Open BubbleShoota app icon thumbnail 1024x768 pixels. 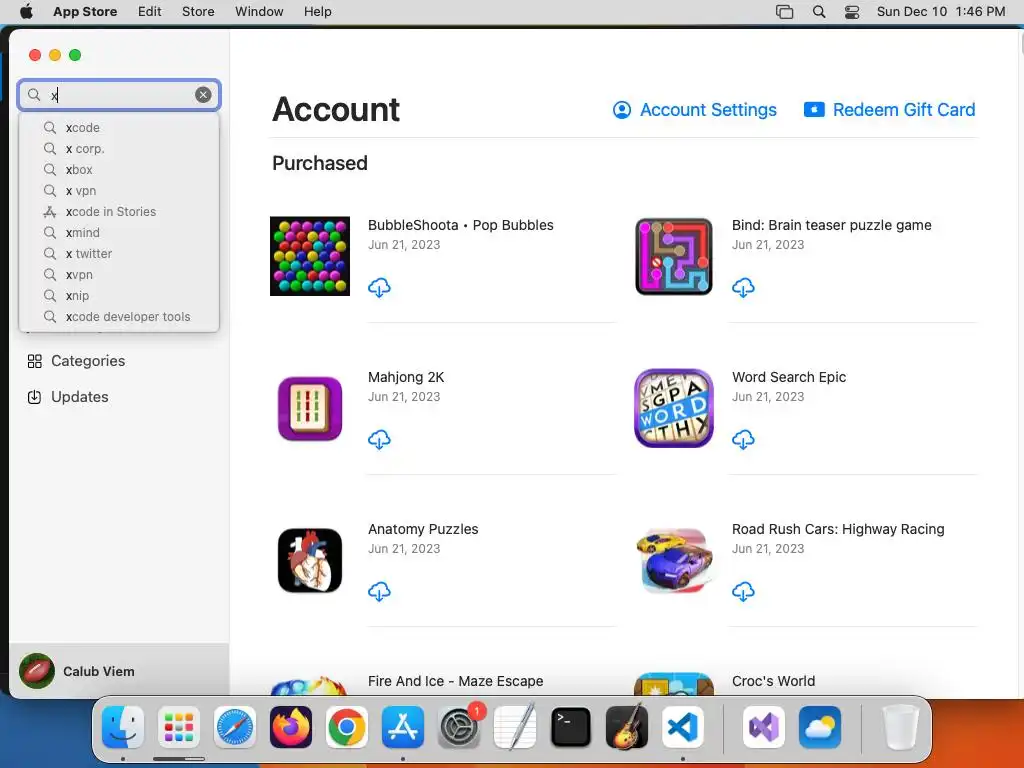[x=310, y=256]
